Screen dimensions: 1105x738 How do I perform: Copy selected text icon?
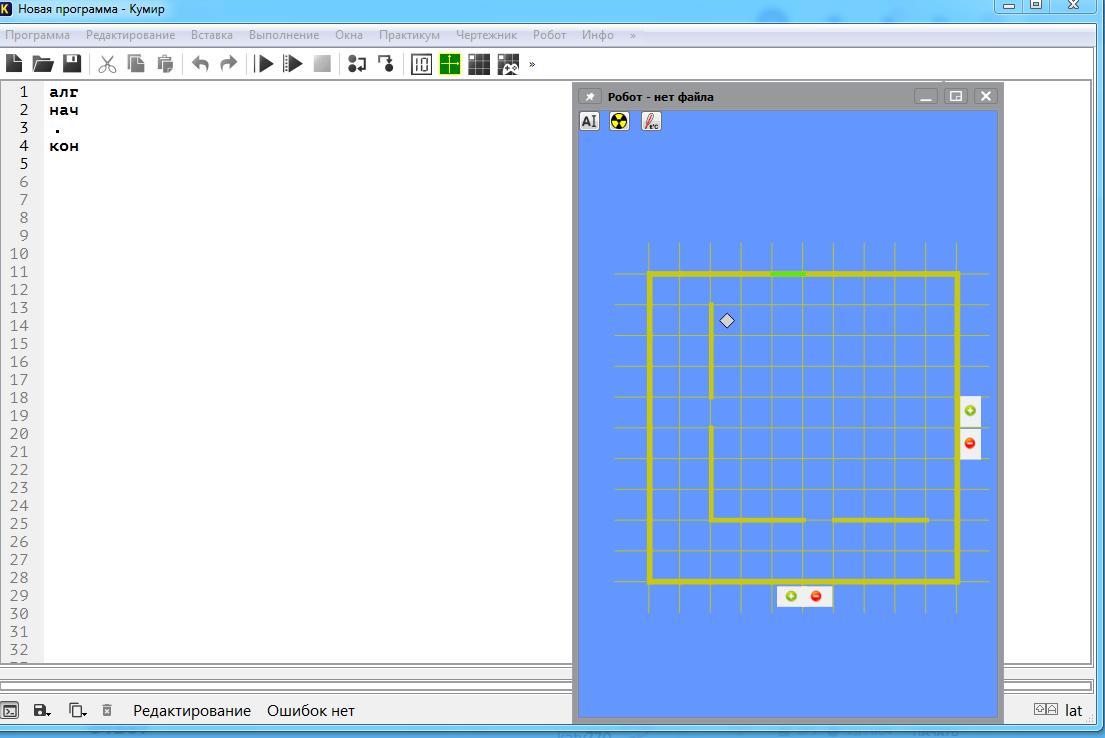[136, 64]
